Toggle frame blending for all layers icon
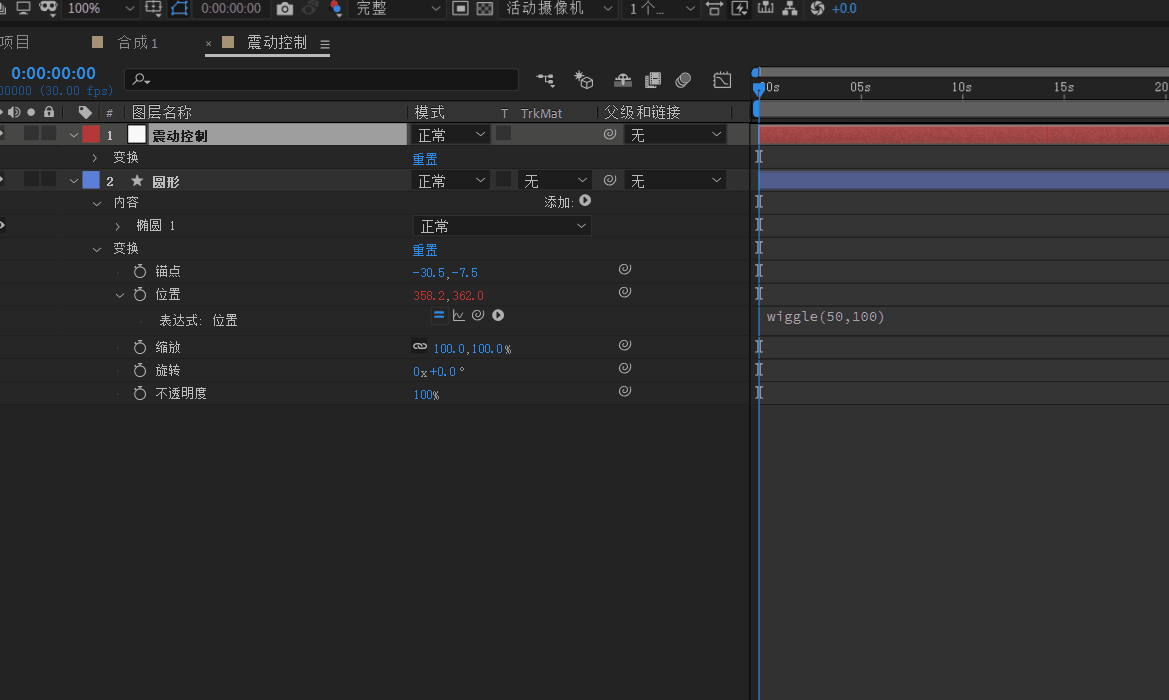Screen dimensions: 1169x700 click(x=653, y=80)
